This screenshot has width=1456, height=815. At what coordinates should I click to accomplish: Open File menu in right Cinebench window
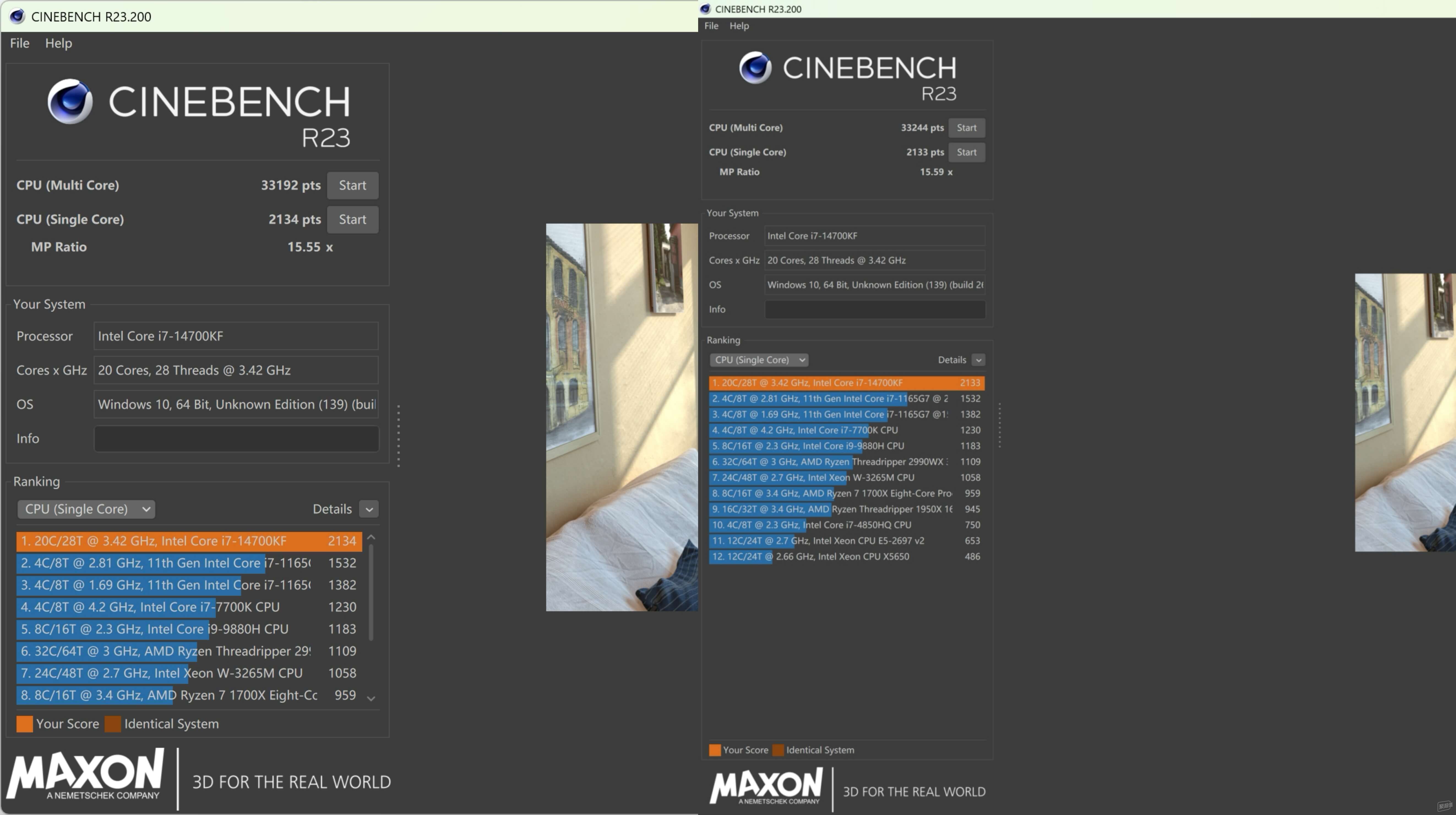coord(711,25)
